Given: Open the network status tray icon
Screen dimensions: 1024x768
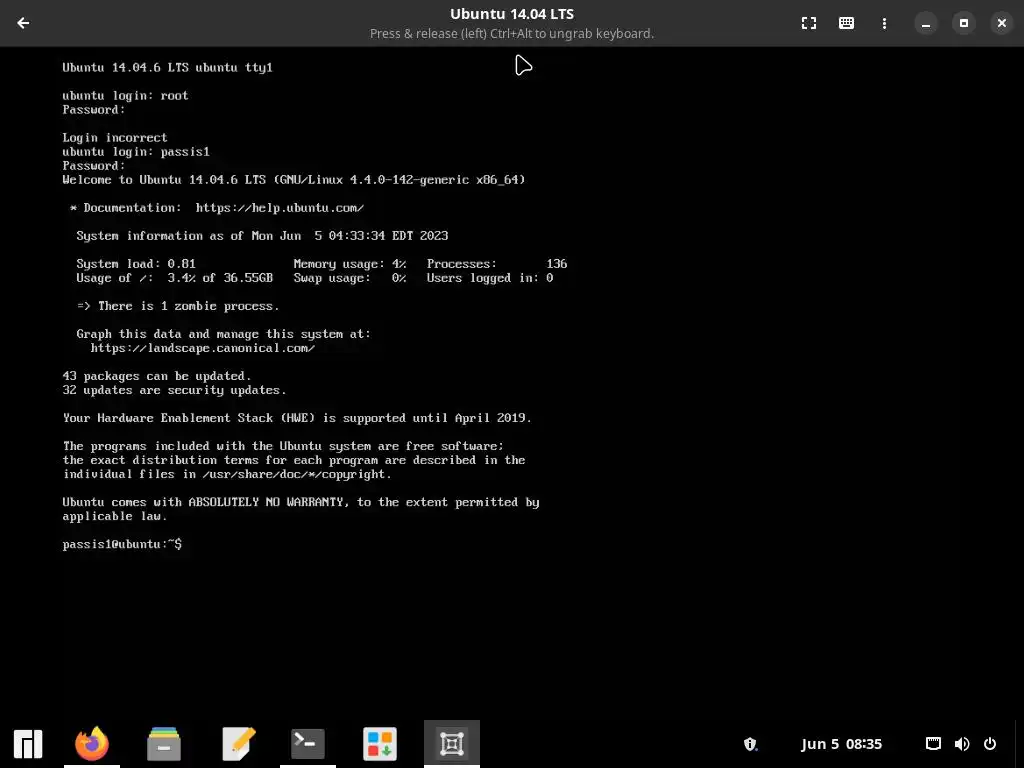Looking at the screenshot, I should click(933, 744).
